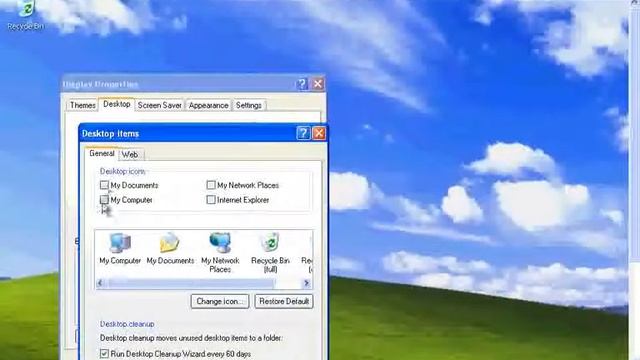Open the Recycle Bin desktop icon

click(25, 16)
